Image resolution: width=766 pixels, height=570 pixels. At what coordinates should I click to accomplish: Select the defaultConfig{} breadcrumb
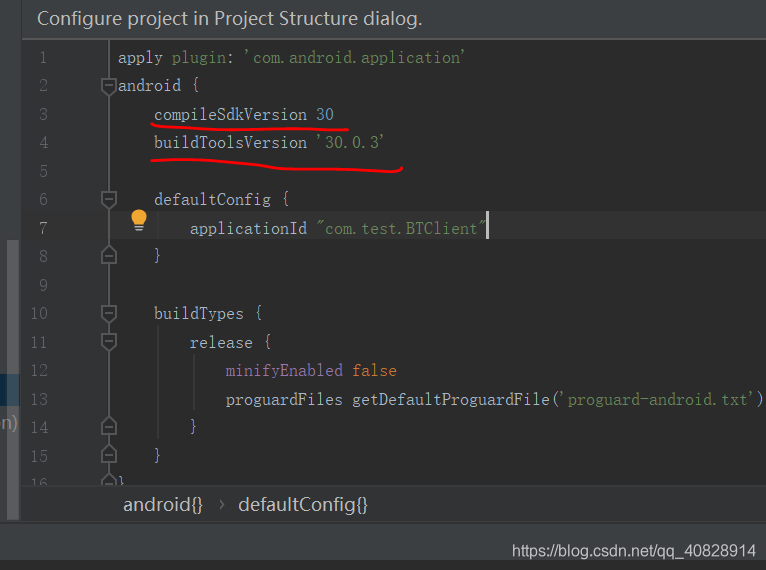click(302, 505)
